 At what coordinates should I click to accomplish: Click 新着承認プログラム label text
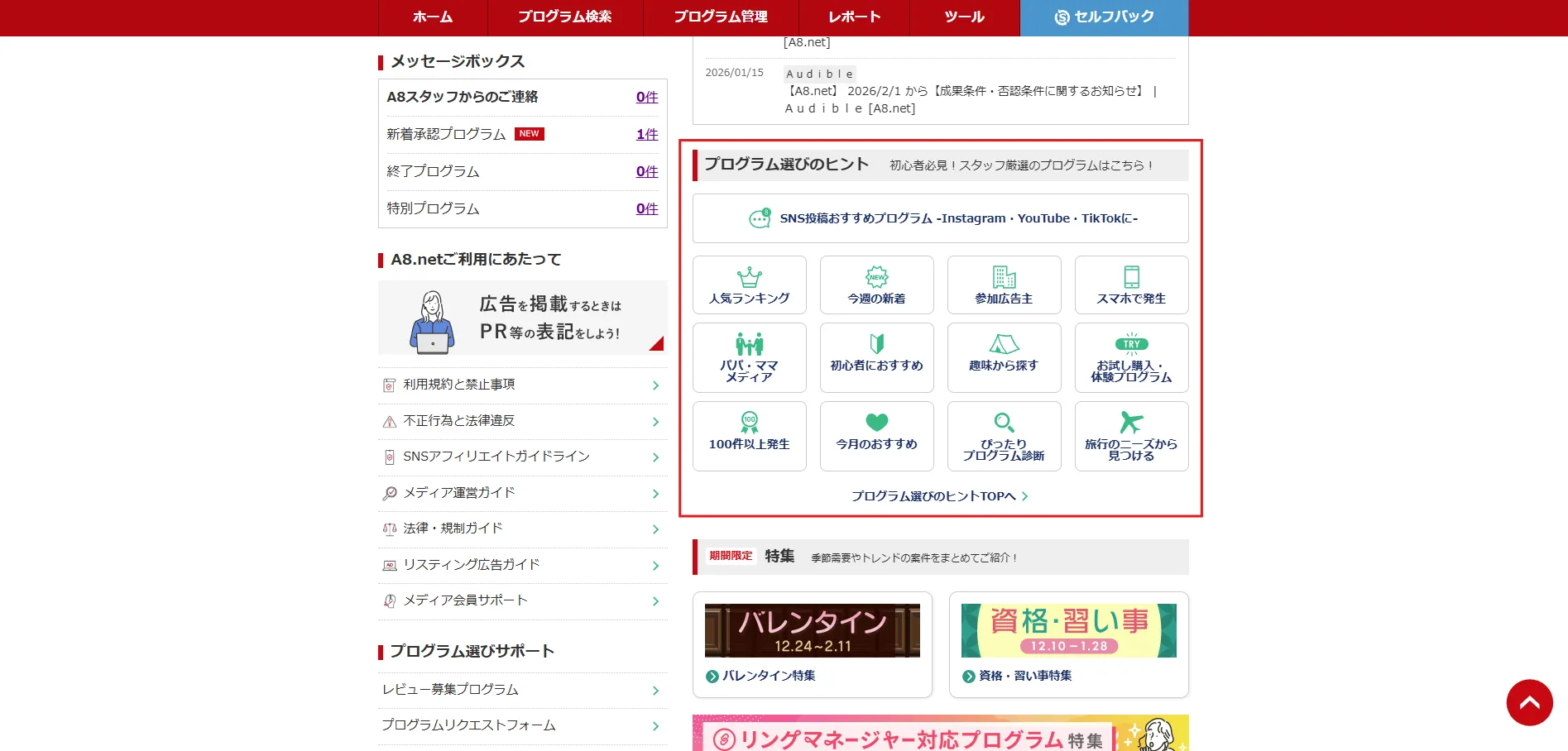click(446, 134)
